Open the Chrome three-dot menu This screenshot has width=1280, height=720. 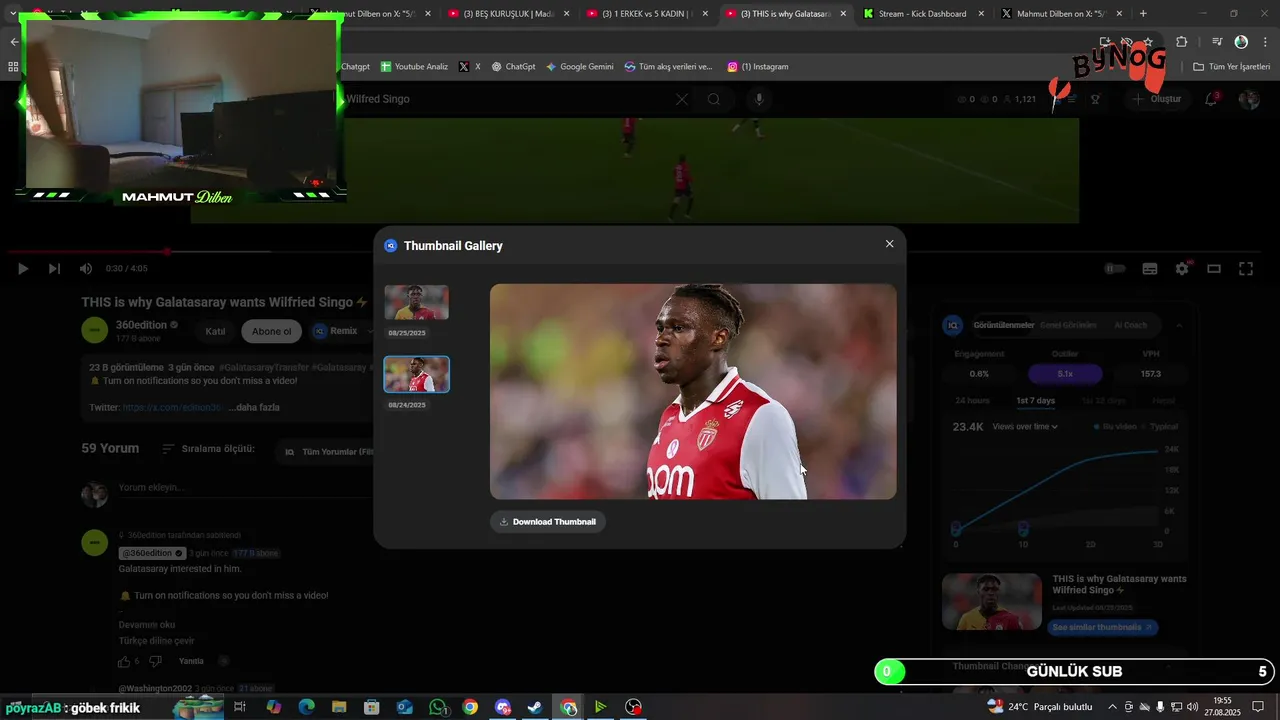[x=1264, y=42]
